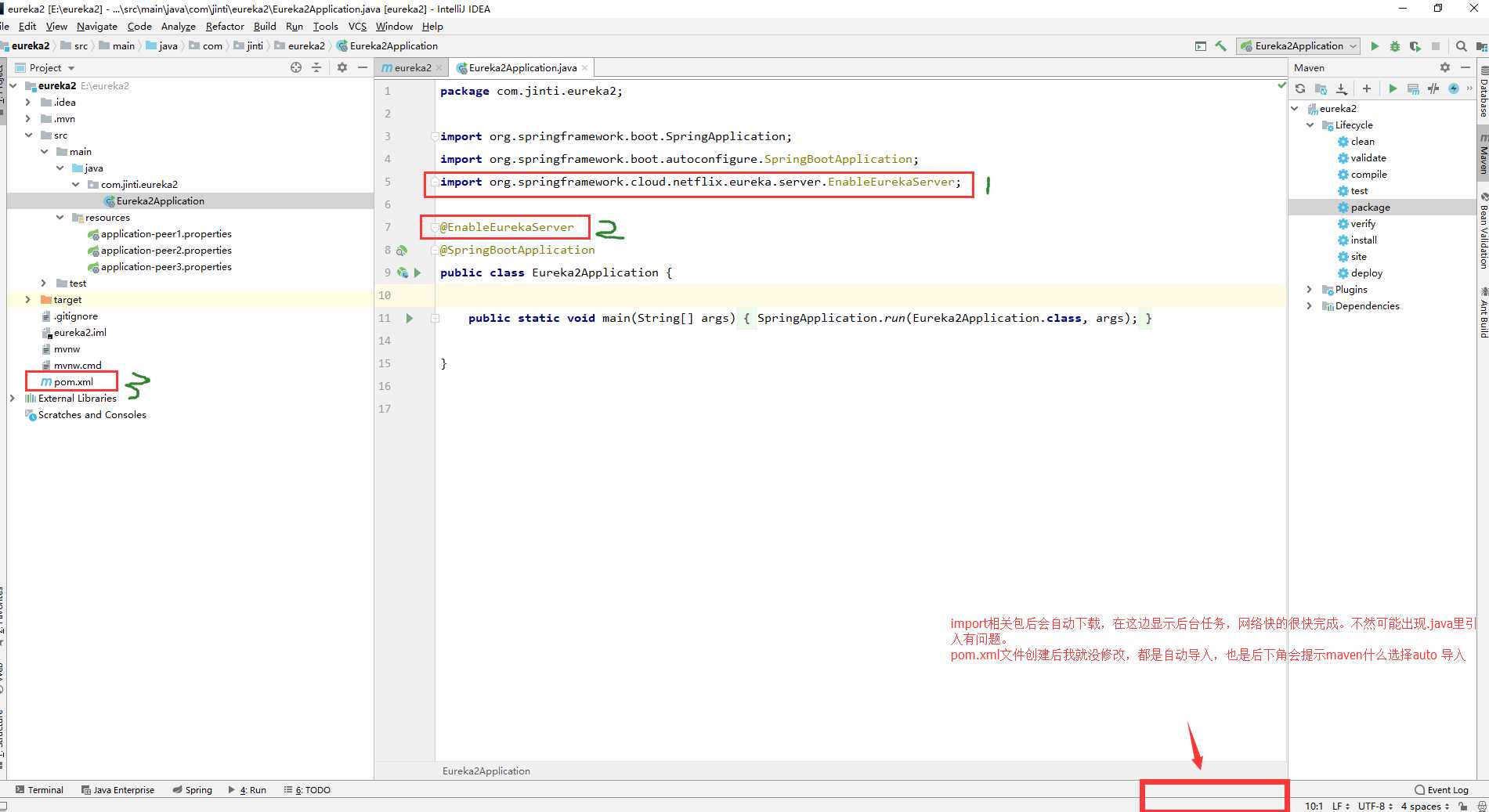Click run gutter arrow on line 9
Screen dimensions: 1489x812
(x=417, y=272)
